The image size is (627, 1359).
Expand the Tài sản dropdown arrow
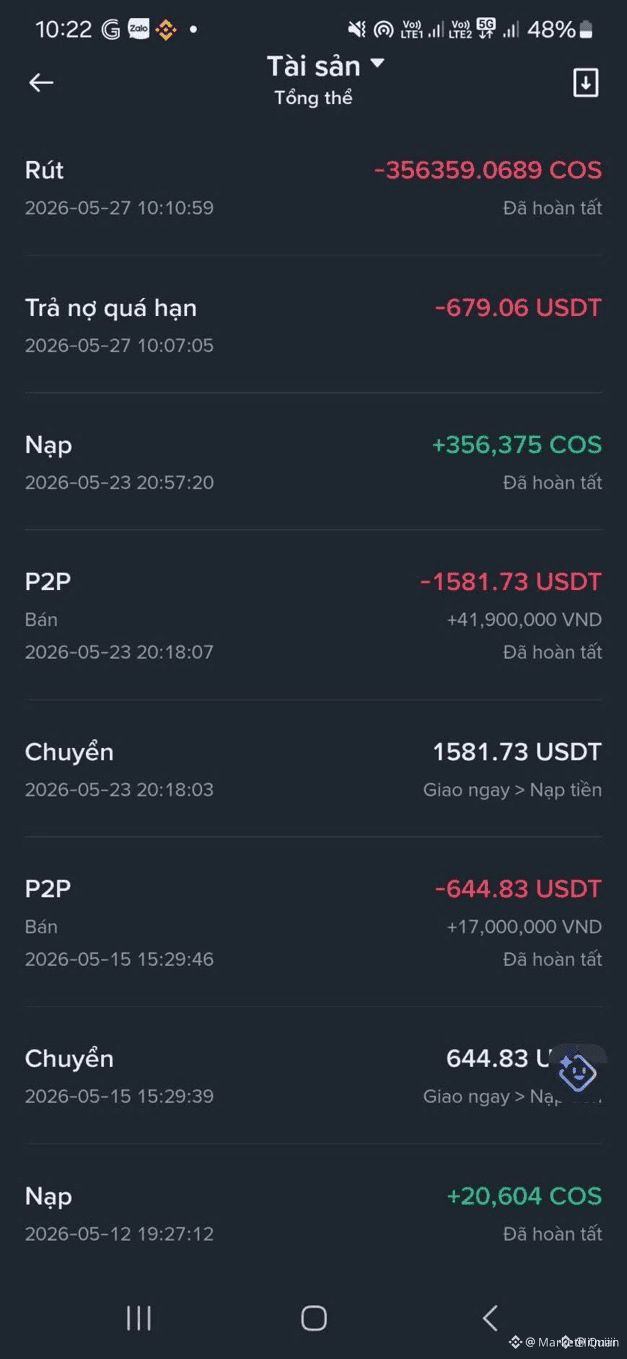377,64
